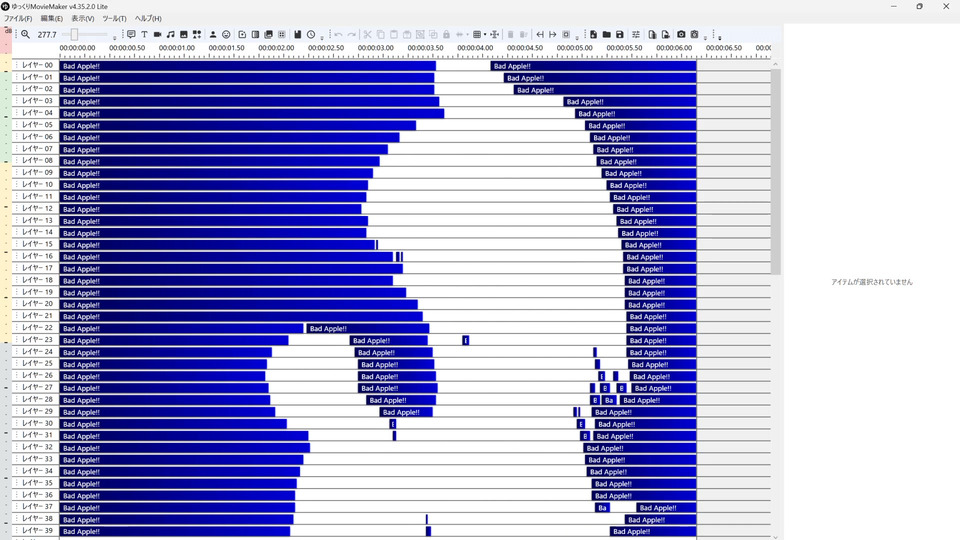Image resolution: width=960 pixels, height=540 pixels.
Task: Adjust the timeline zoom slider handle
Action: click(x=74, y=34)
